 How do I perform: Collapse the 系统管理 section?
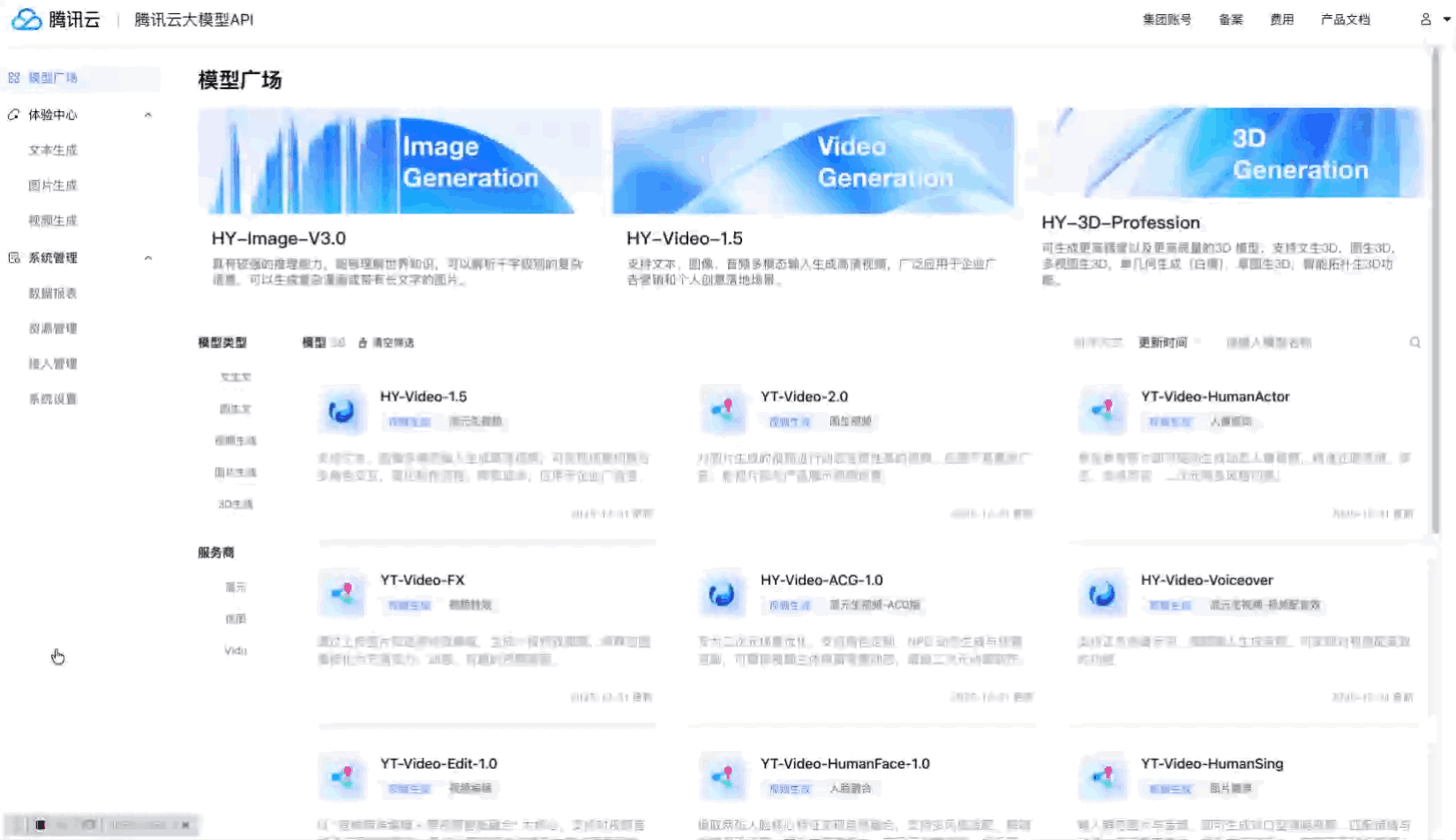pos(147,258)
